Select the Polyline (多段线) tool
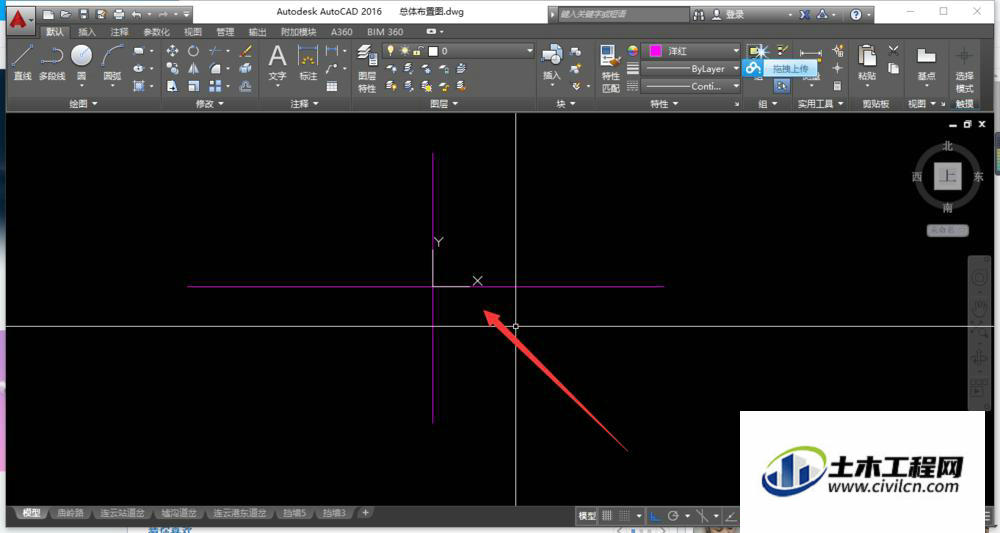The width and height of the screenshot is (1000, 533). click(52, 62)
